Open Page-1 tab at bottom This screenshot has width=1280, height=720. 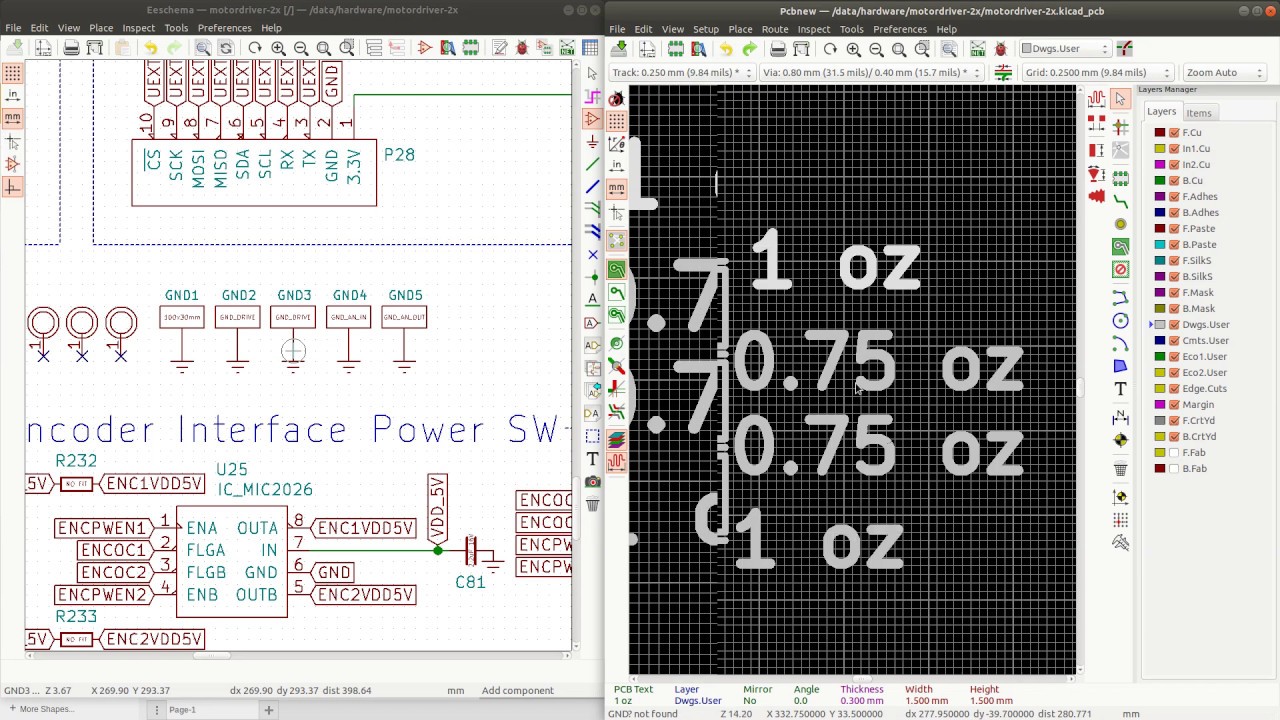[182, 709]
